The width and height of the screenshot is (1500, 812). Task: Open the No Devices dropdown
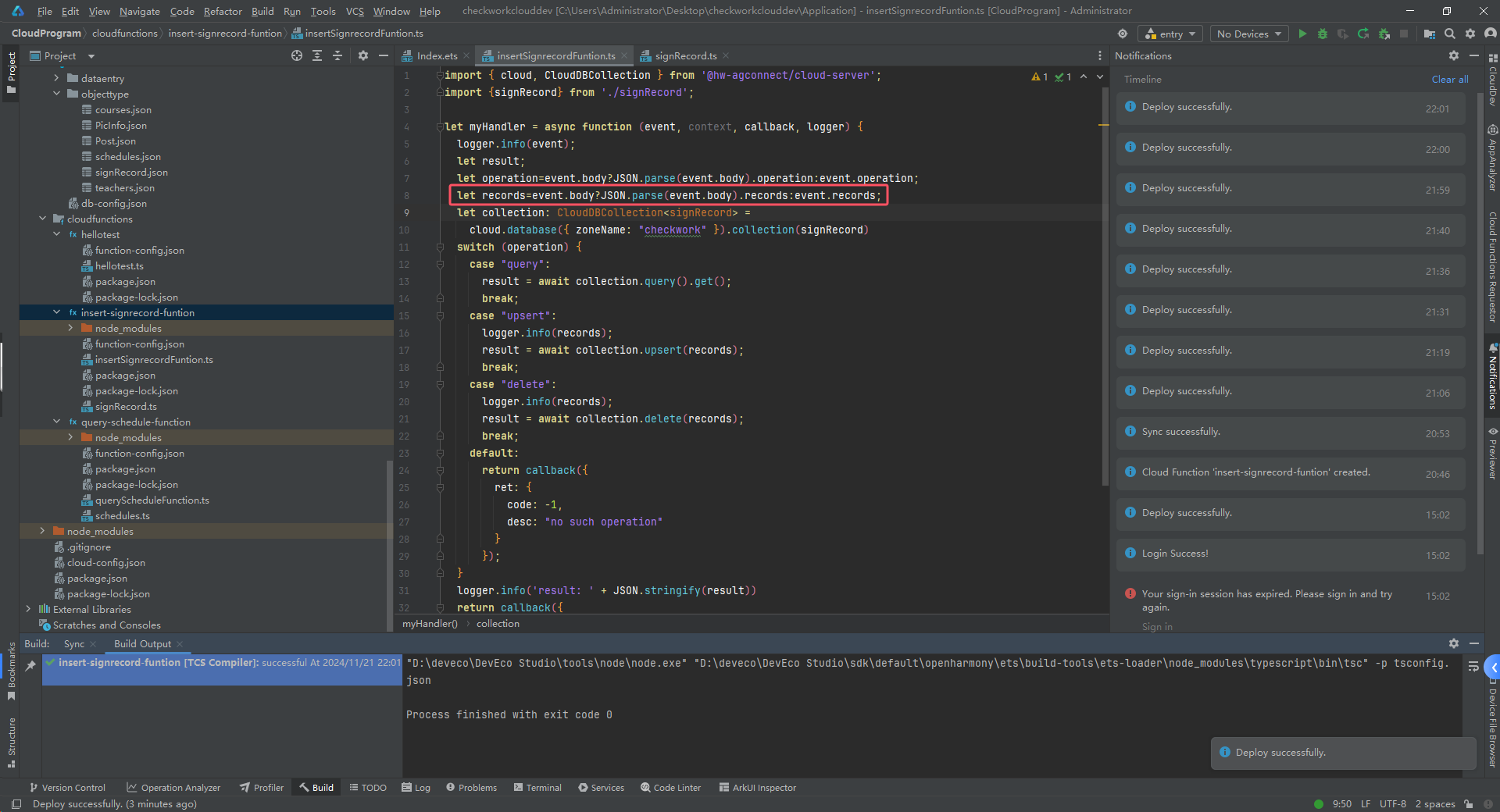coord(1249,34)
